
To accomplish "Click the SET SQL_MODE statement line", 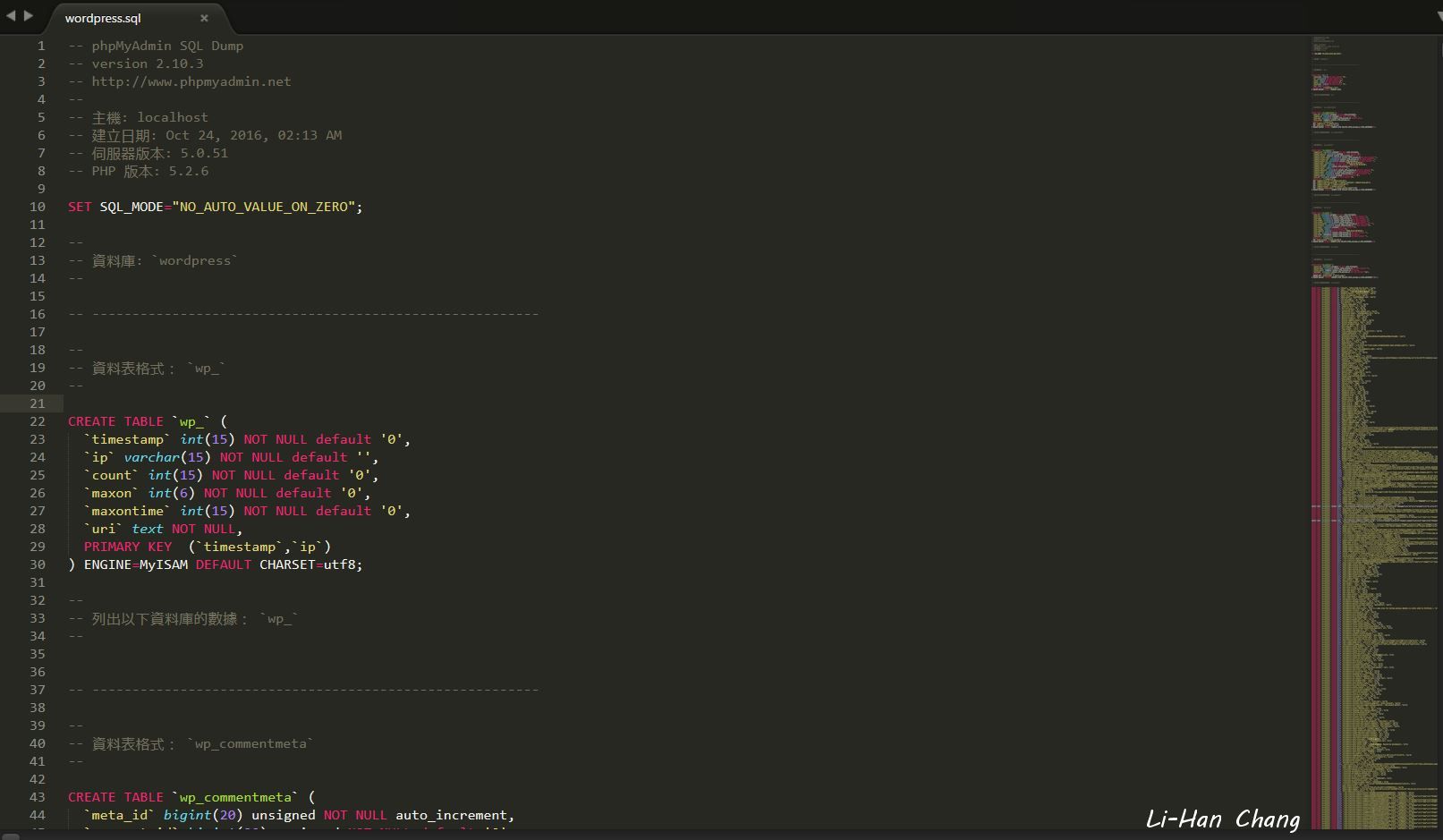I will [215, 207].
